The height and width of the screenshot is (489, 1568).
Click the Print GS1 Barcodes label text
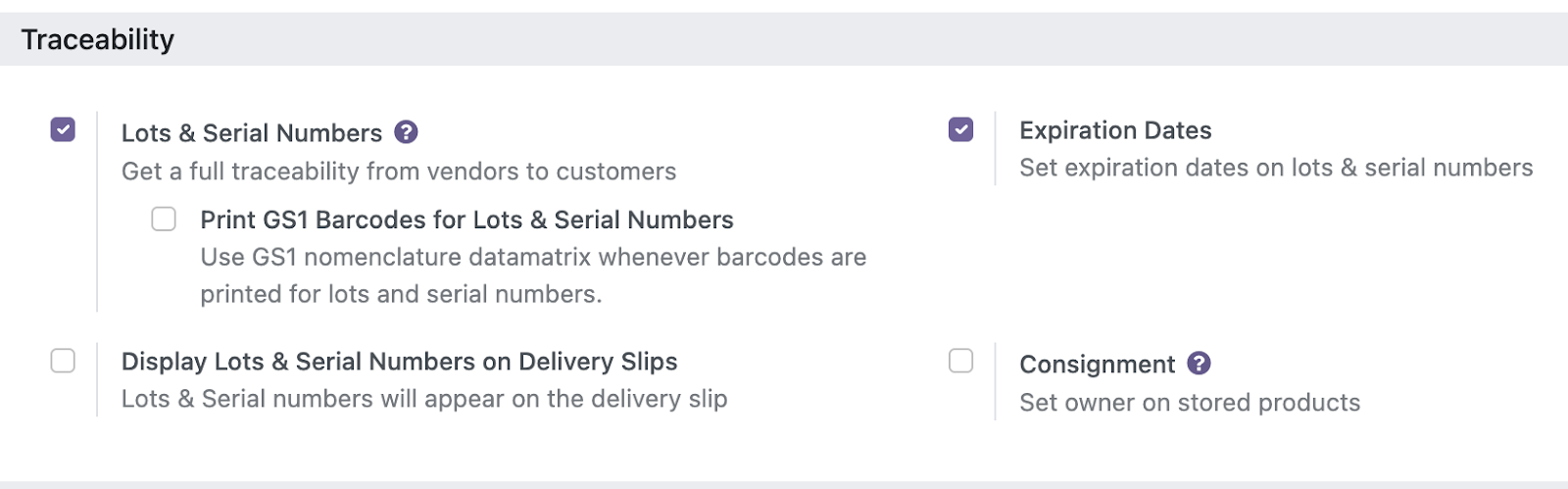(466, 220)
